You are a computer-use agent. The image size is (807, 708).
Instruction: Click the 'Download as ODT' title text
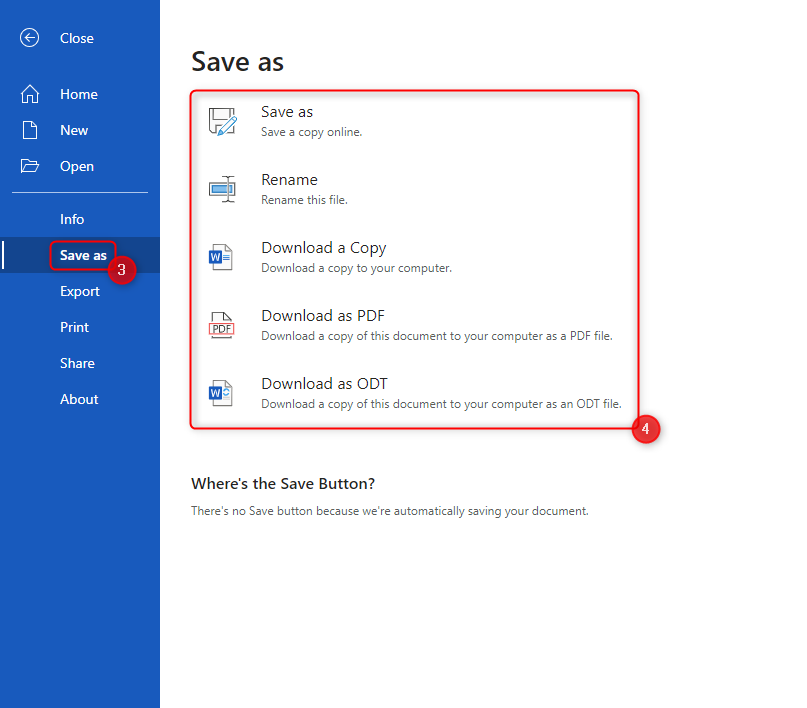324,384
